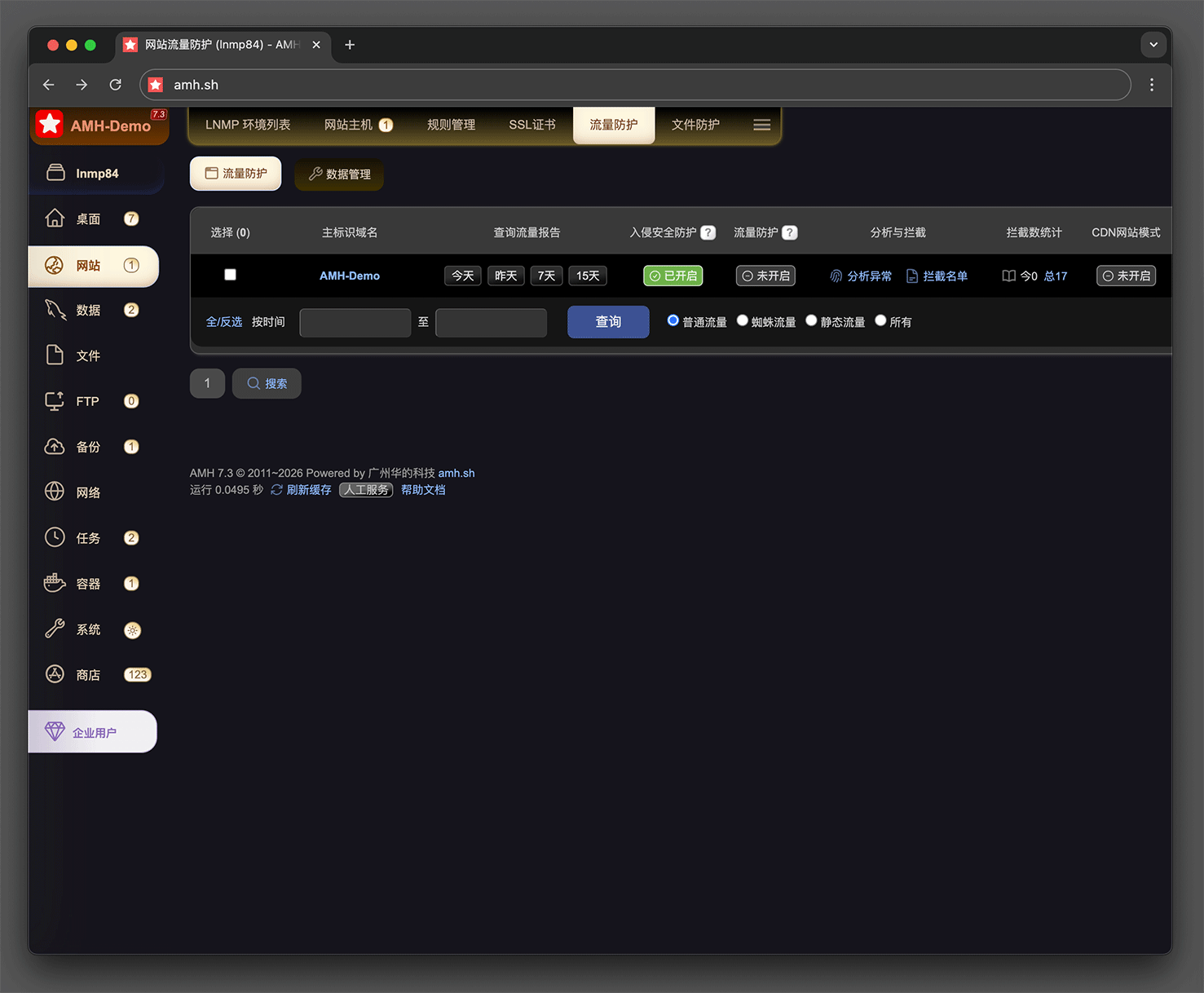Open the 容器 docker container icon
1204x993 pixels.
pyautogui.click(x=55, y=583)
